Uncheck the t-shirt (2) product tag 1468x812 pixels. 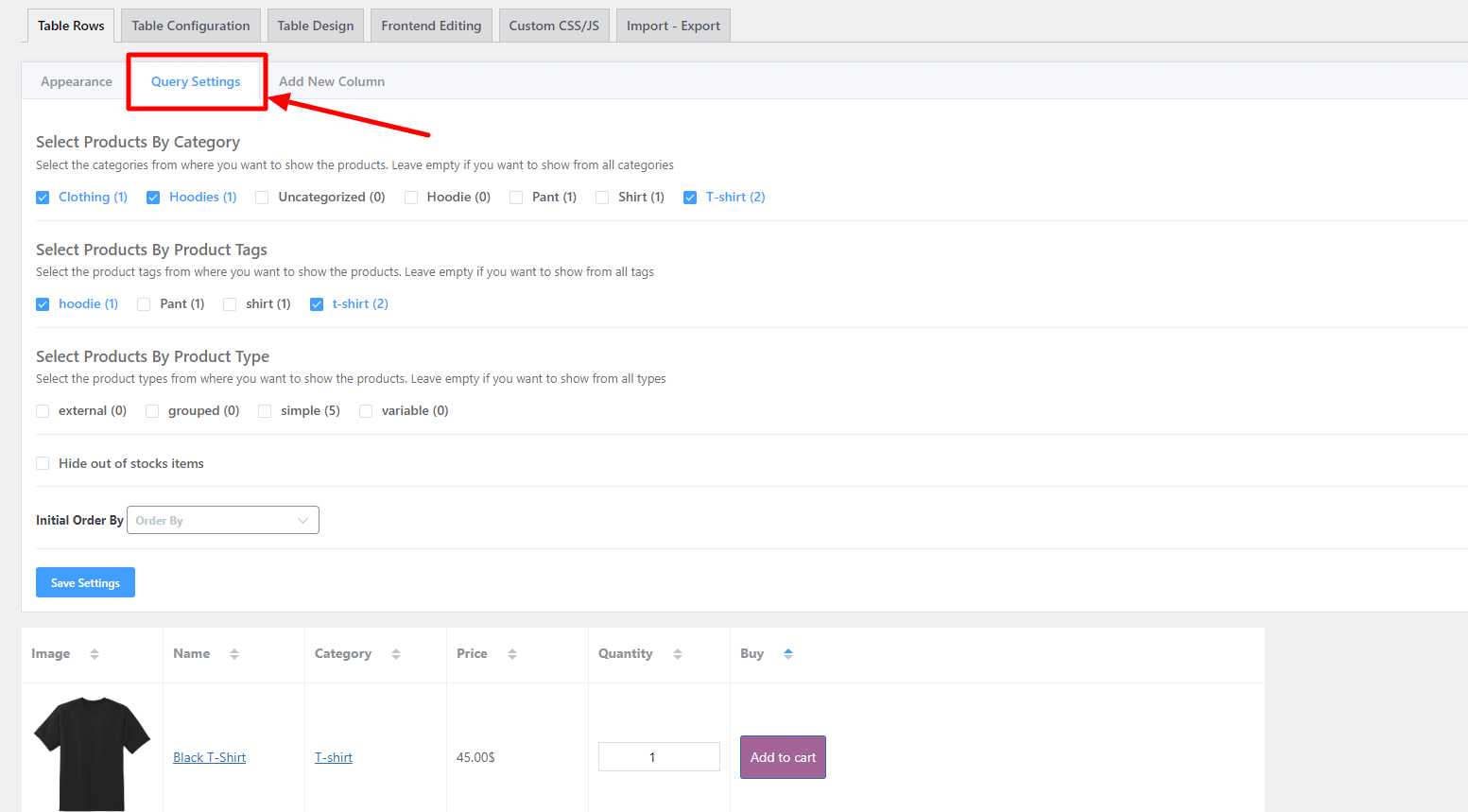pyautogui.click(x=317, y=304)
